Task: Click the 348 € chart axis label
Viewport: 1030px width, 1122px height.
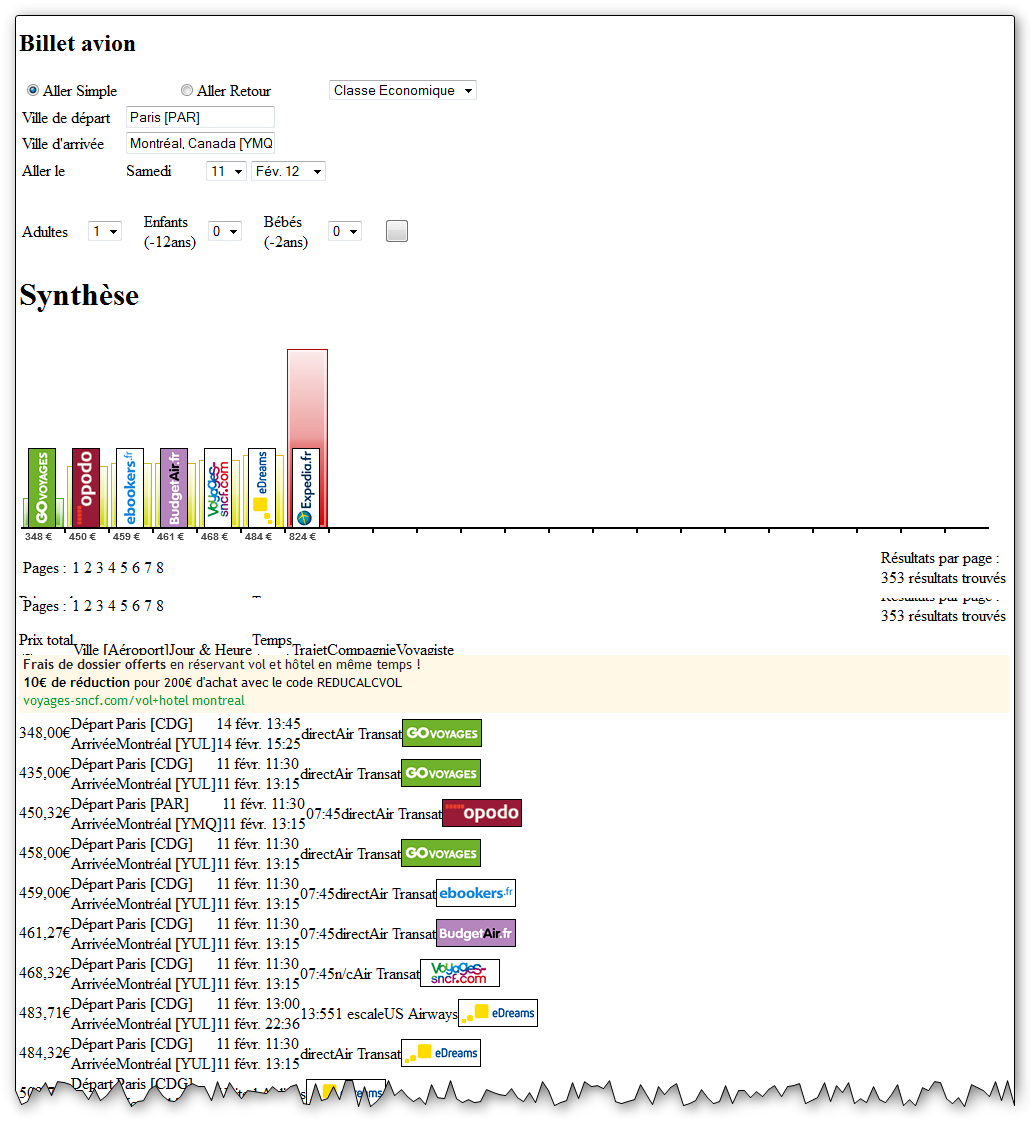Action: pyautogui.click(x=39, y=537)
